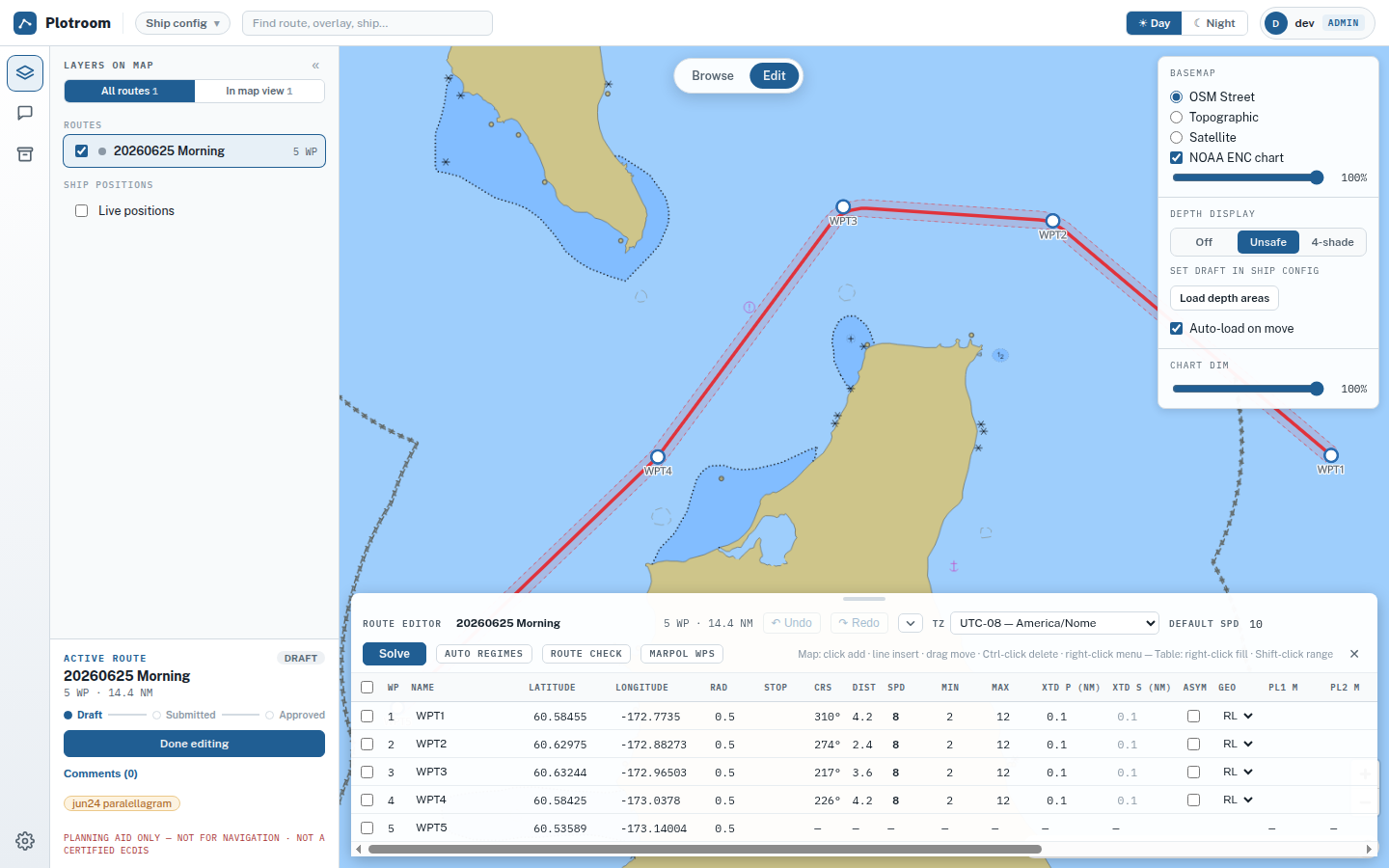Switch to In map view tab
Viewport: 1389px width, 868px height.
[x=259, y=91]
